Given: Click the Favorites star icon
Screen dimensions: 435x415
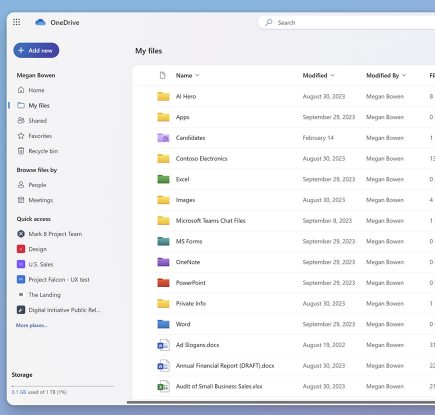Looking at the screenshot, I should point(21,136).
